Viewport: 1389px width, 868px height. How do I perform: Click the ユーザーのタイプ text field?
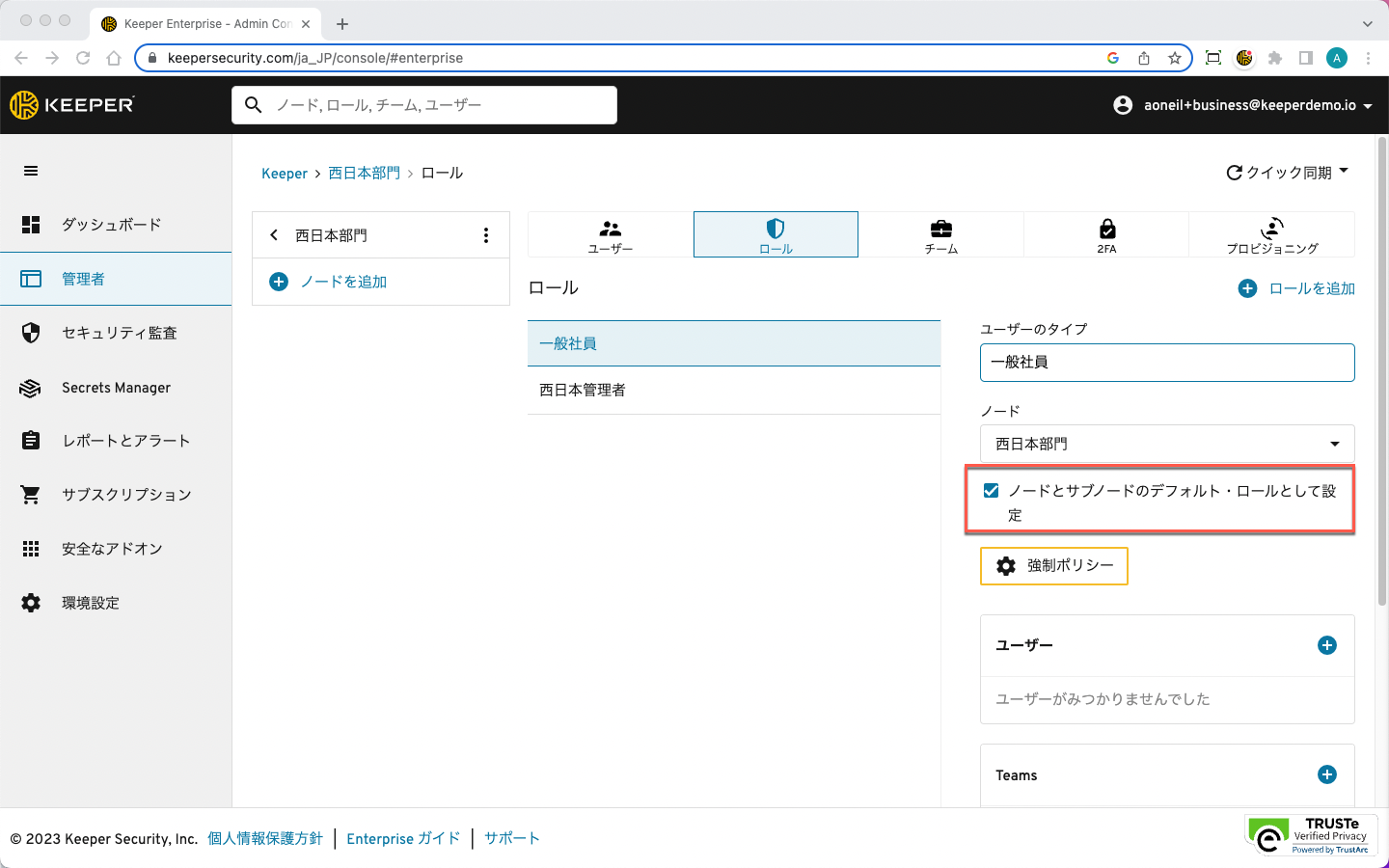pyautogui.click(x=1166, y=363)
